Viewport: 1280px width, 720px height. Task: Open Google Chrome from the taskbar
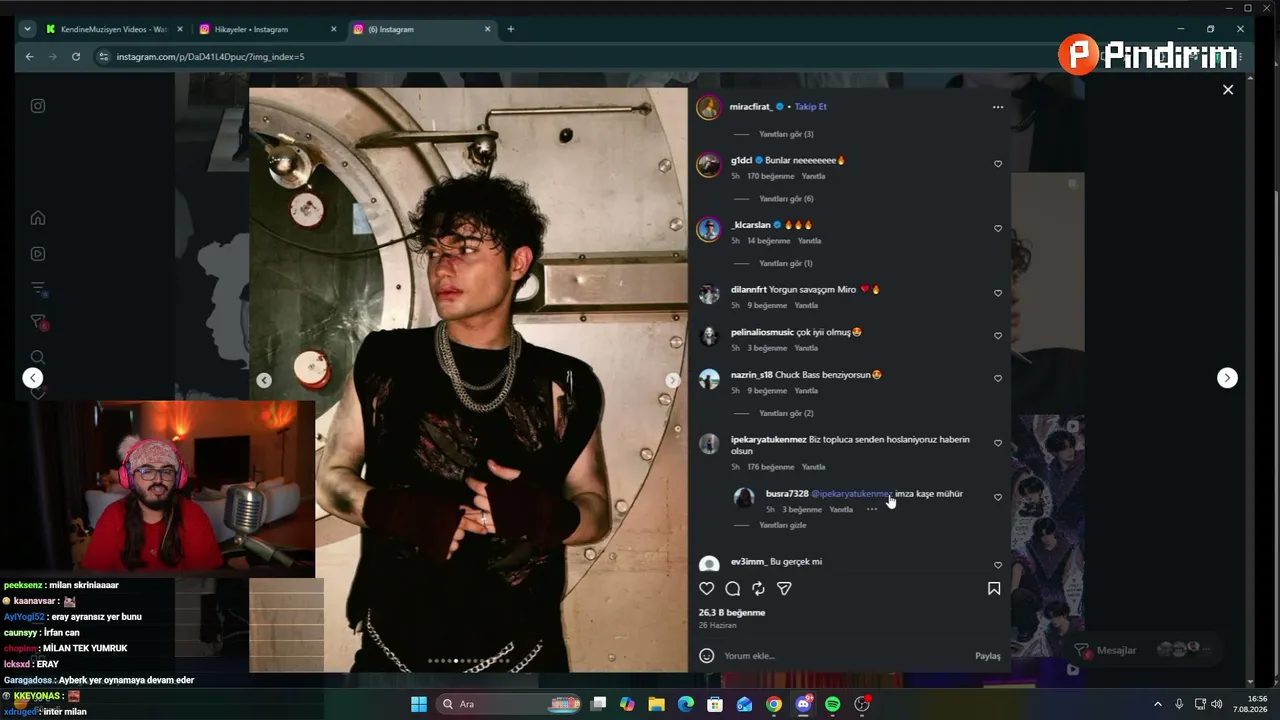pos(774,704)
